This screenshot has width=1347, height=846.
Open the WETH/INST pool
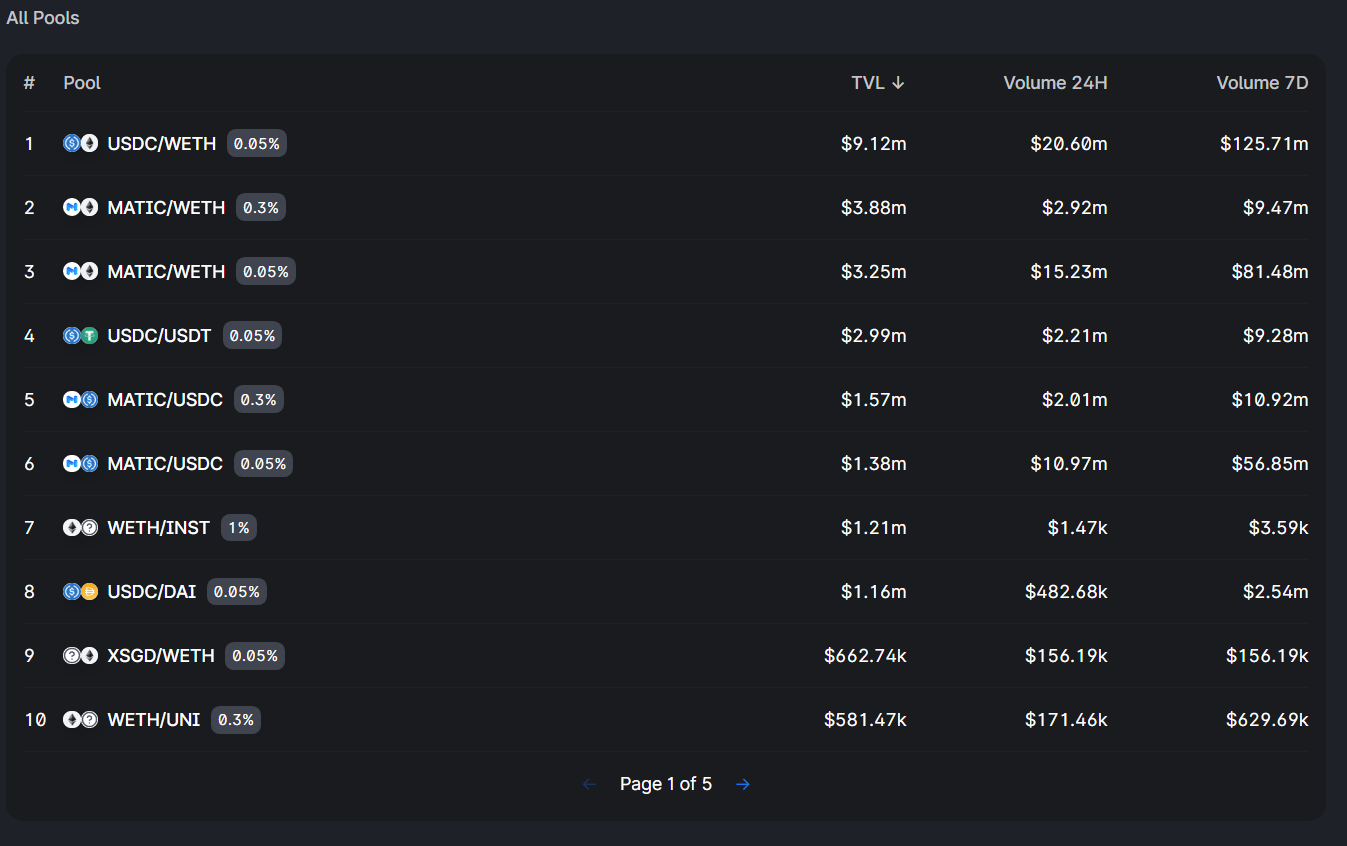tap(666, 527)
